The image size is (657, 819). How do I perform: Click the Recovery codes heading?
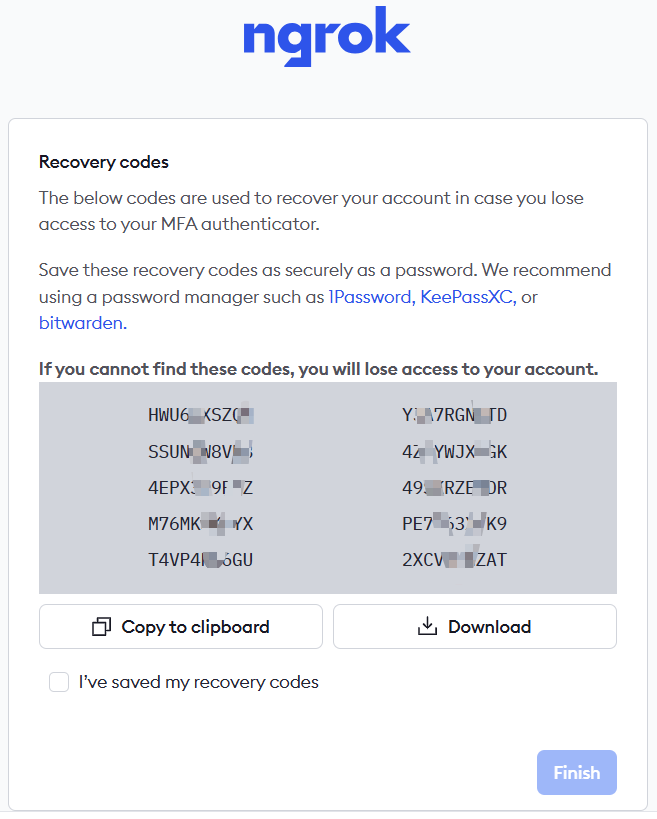104,162
